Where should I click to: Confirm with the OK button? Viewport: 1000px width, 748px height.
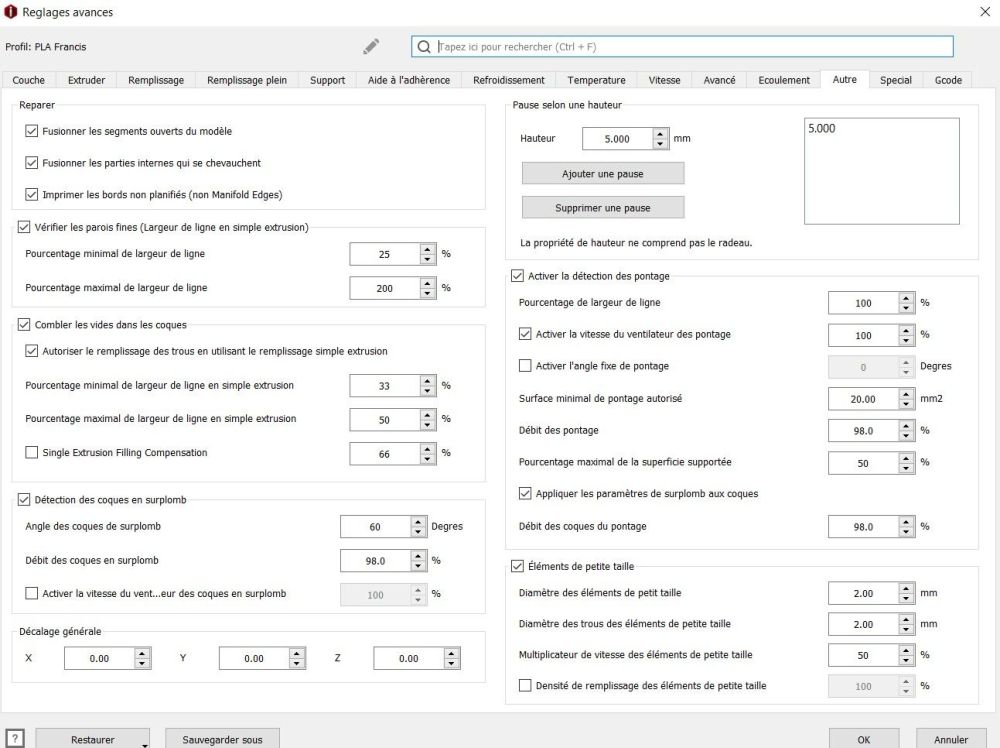864,739
